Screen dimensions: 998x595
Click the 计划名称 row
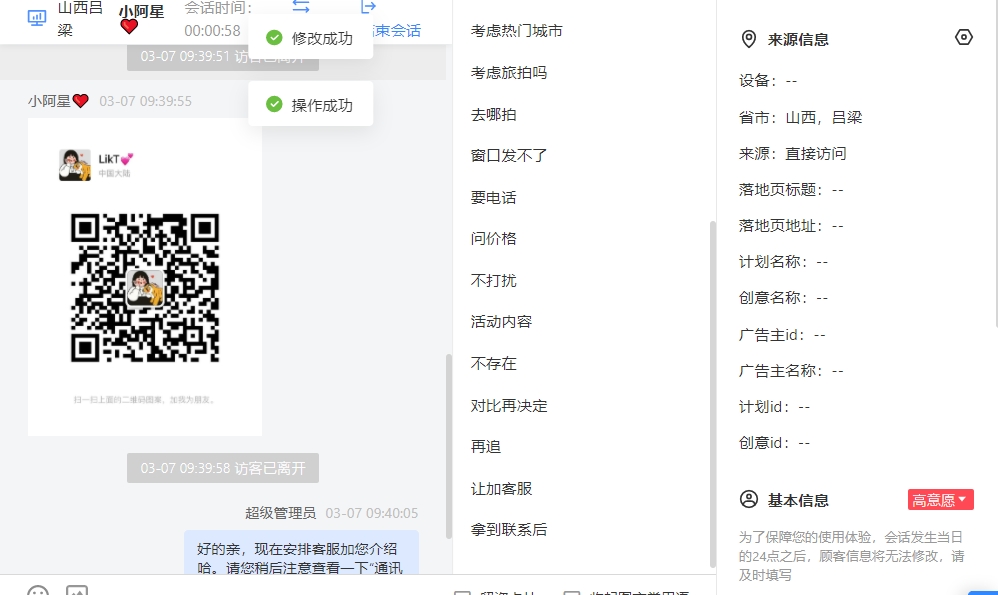tap(783, 262)
